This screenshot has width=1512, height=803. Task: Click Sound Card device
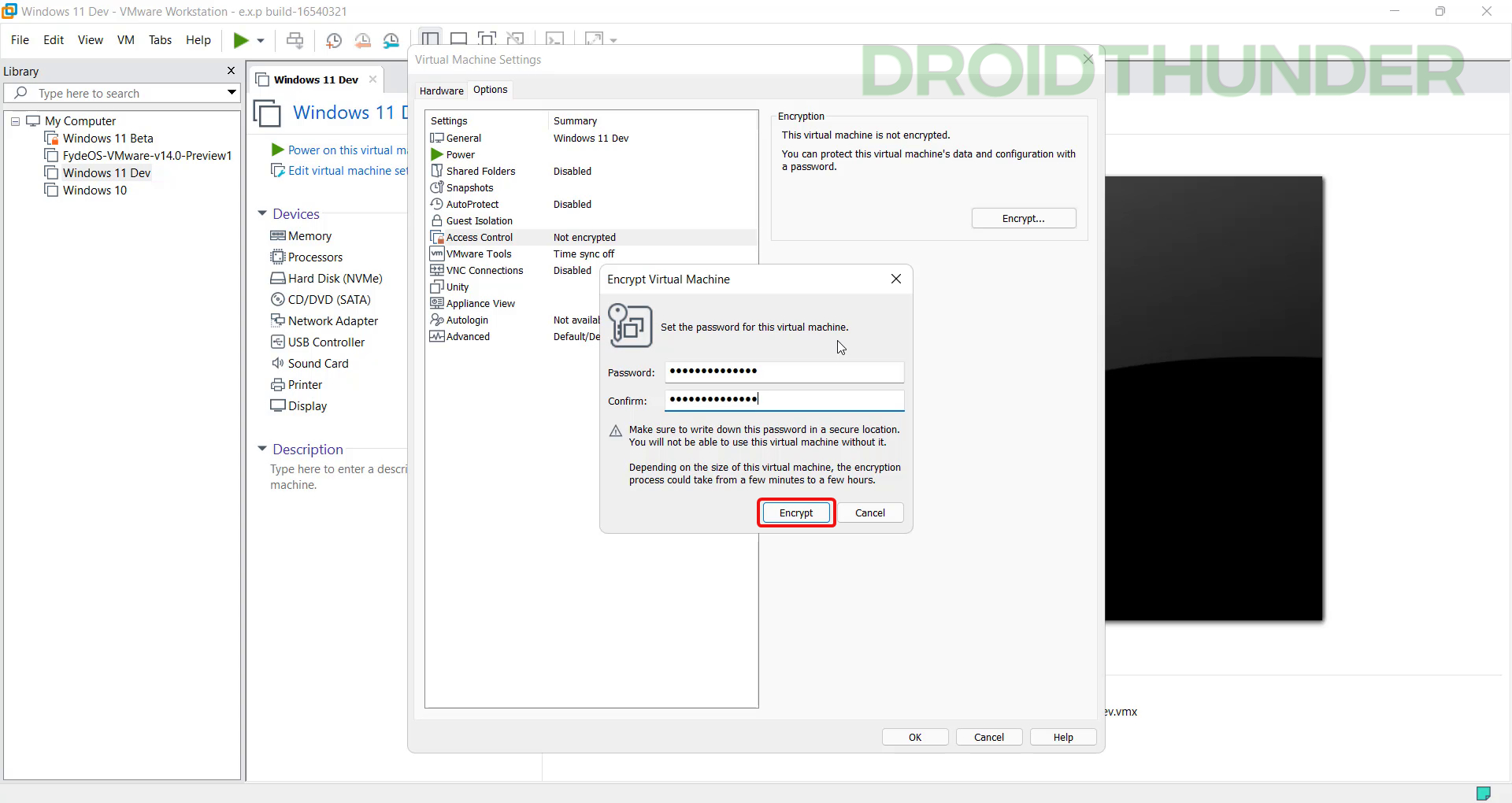coord(309,364)
